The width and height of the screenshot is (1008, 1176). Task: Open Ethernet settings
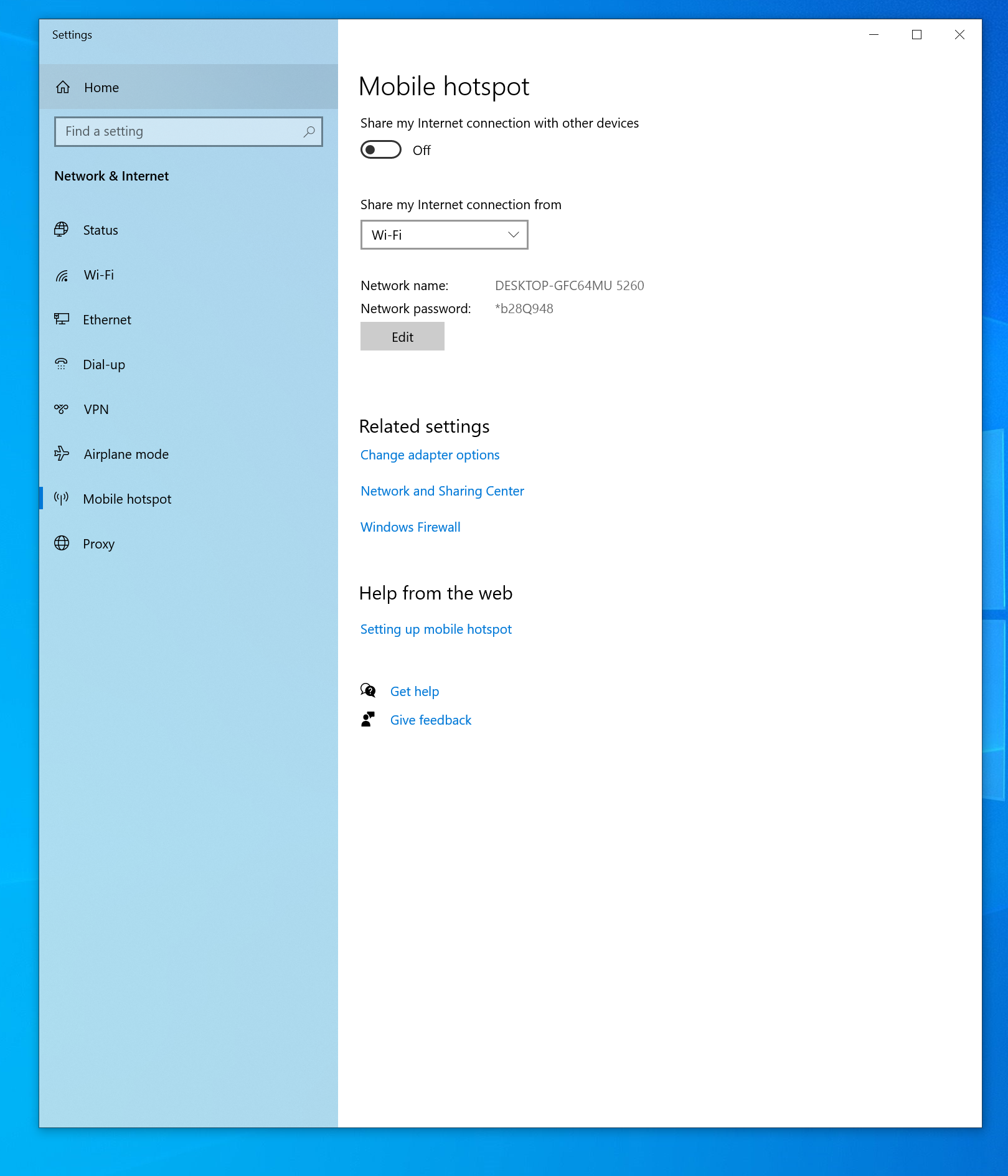coord(189,319)
